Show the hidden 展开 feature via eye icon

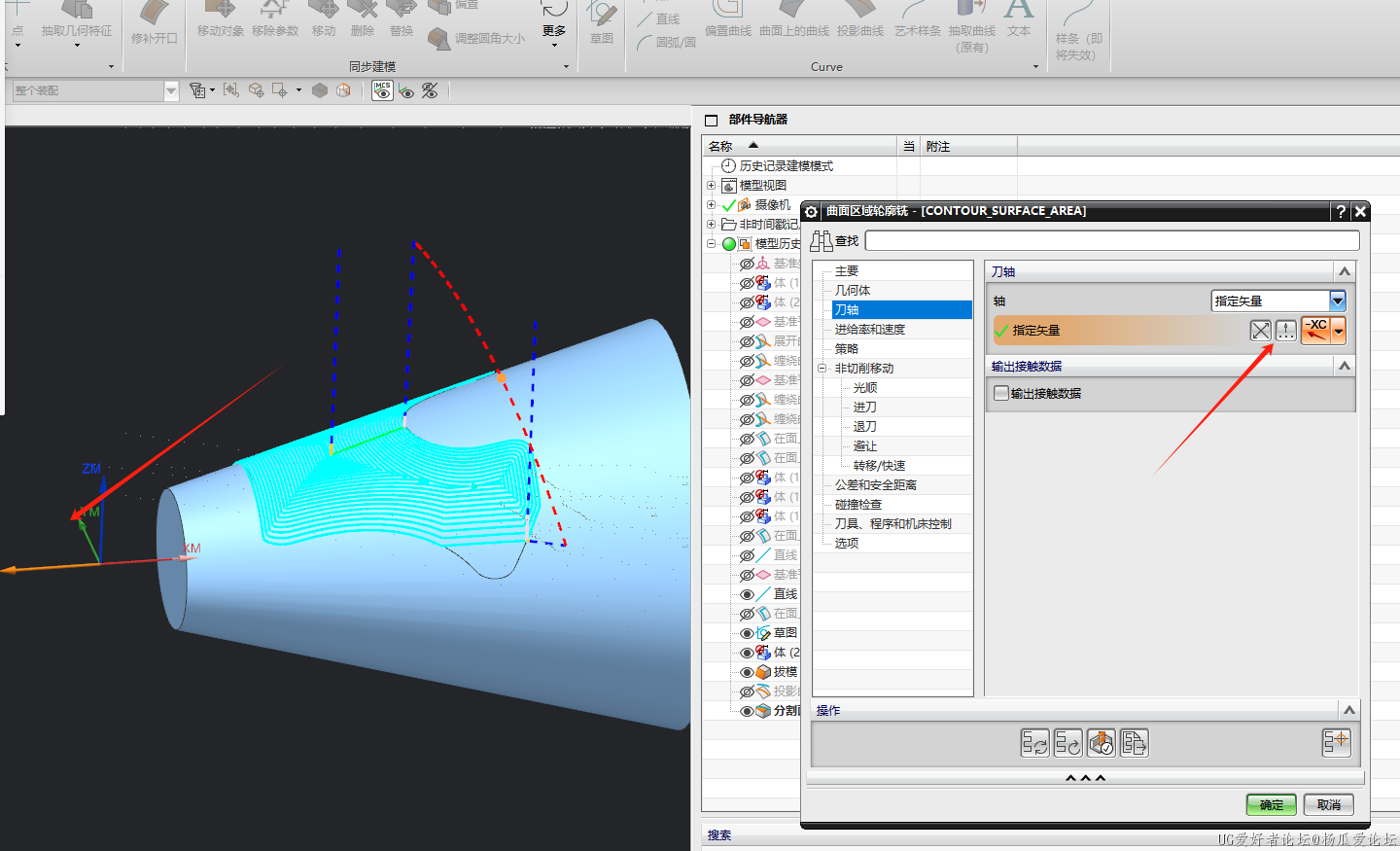click(747, 341)
